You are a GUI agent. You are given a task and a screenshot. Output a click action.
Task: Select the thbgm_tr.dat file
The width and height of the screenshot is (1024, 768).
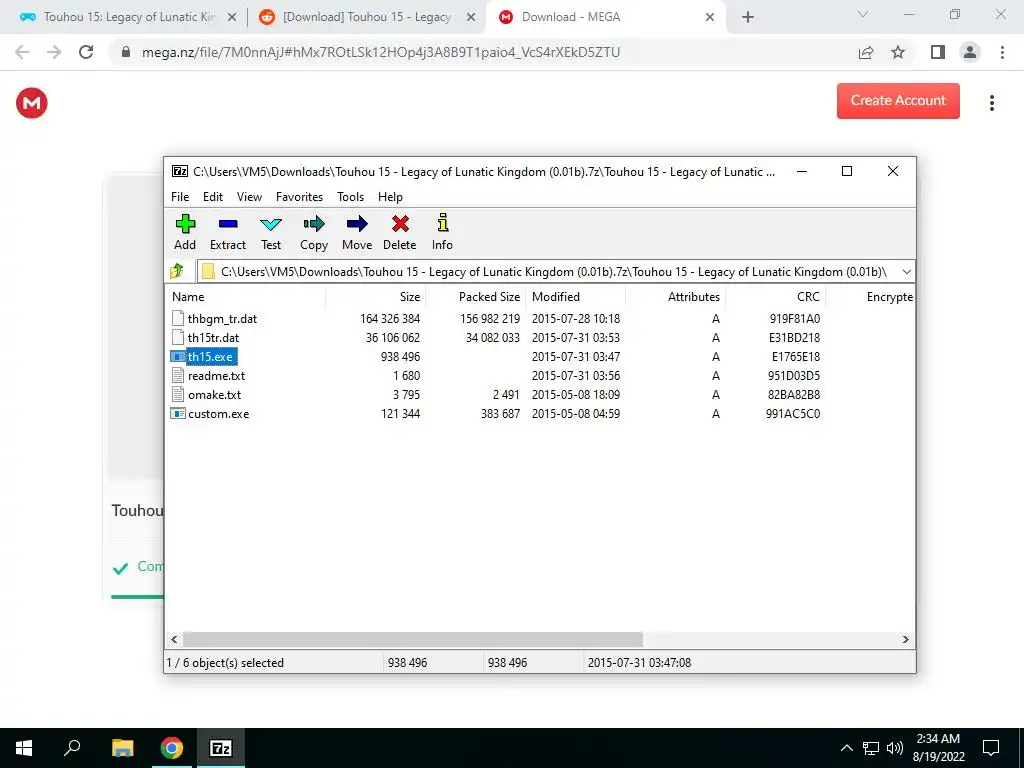222,319
